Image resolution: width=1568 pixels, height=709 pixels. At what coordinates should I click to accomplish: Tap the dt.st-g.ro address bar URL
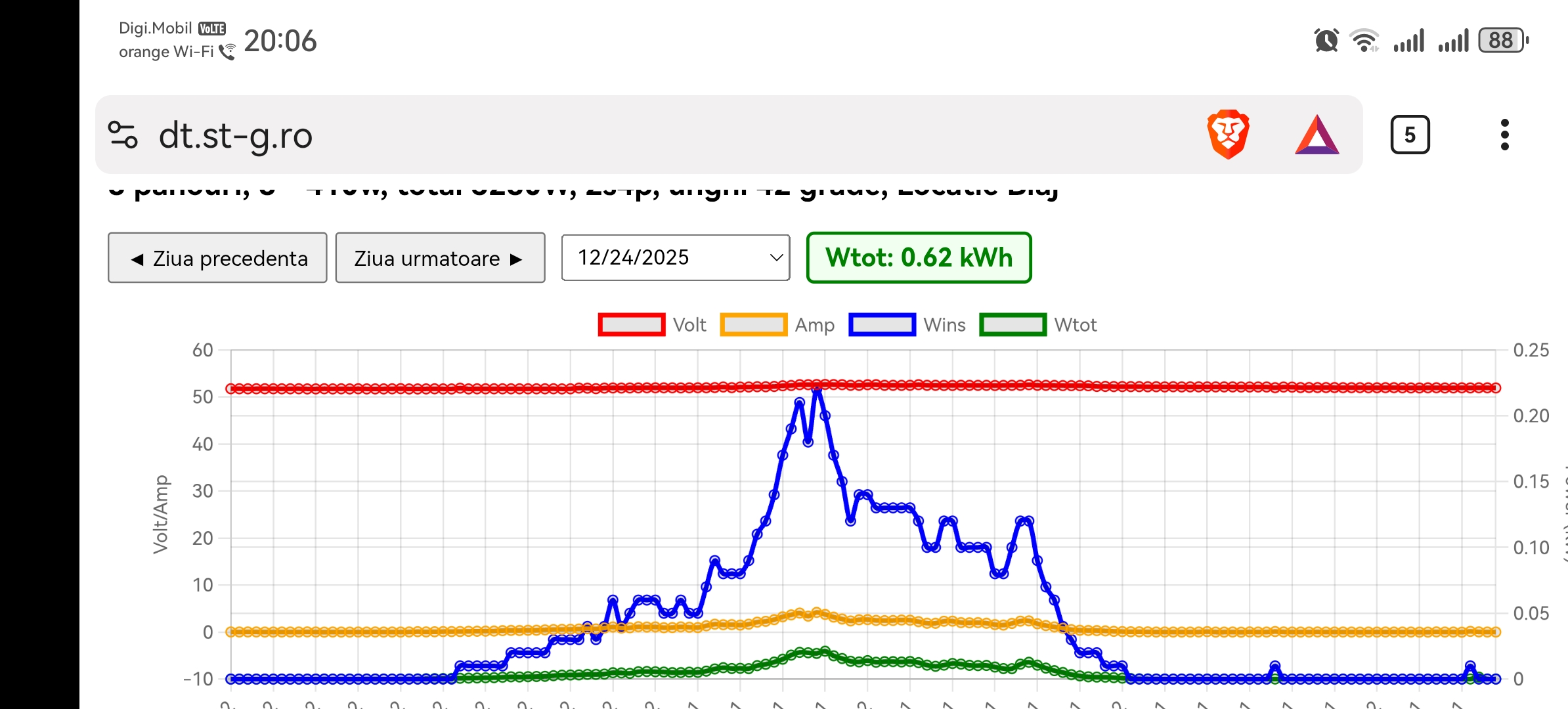point(235,136)
